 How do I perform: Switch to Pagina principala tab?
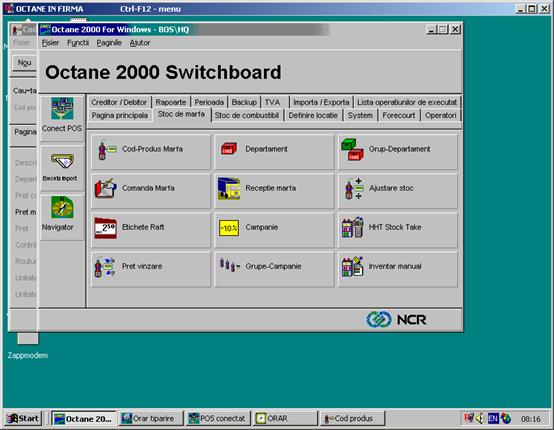click(120, 116)
